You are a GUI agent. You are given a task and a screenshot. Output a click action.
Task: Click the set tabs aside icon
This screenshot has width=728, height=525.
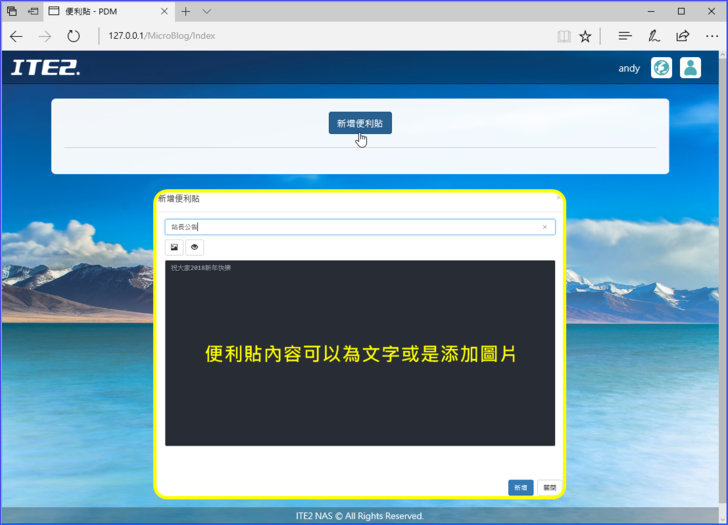pyautogui.click(x=33, y=11)
